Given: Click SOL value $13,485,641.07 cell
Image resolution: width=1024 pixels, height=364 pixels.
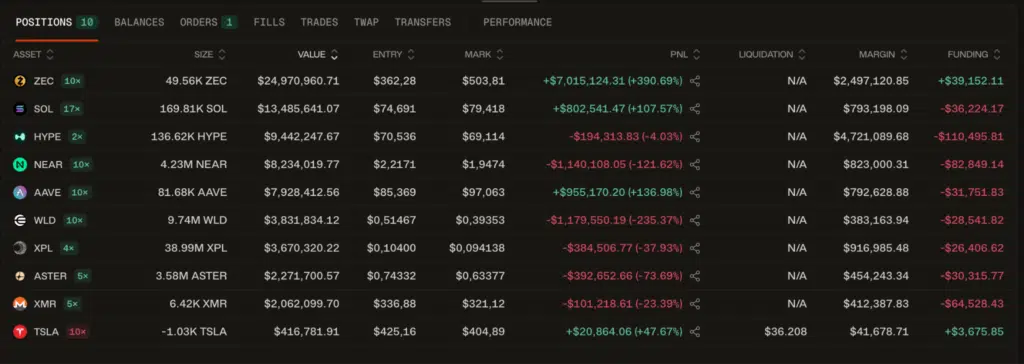Looking at the screenshot, I should tap(298, 109).
